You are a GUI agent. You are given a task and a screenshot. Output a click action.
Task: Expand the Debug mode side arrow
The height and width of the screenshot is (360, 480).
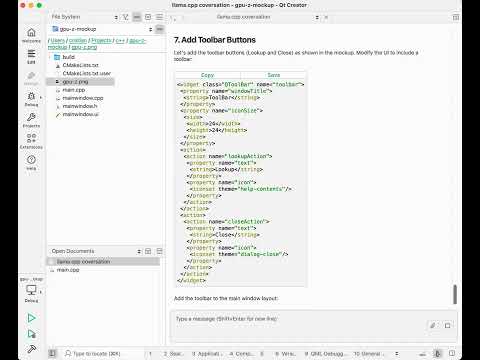pos(41,97)
